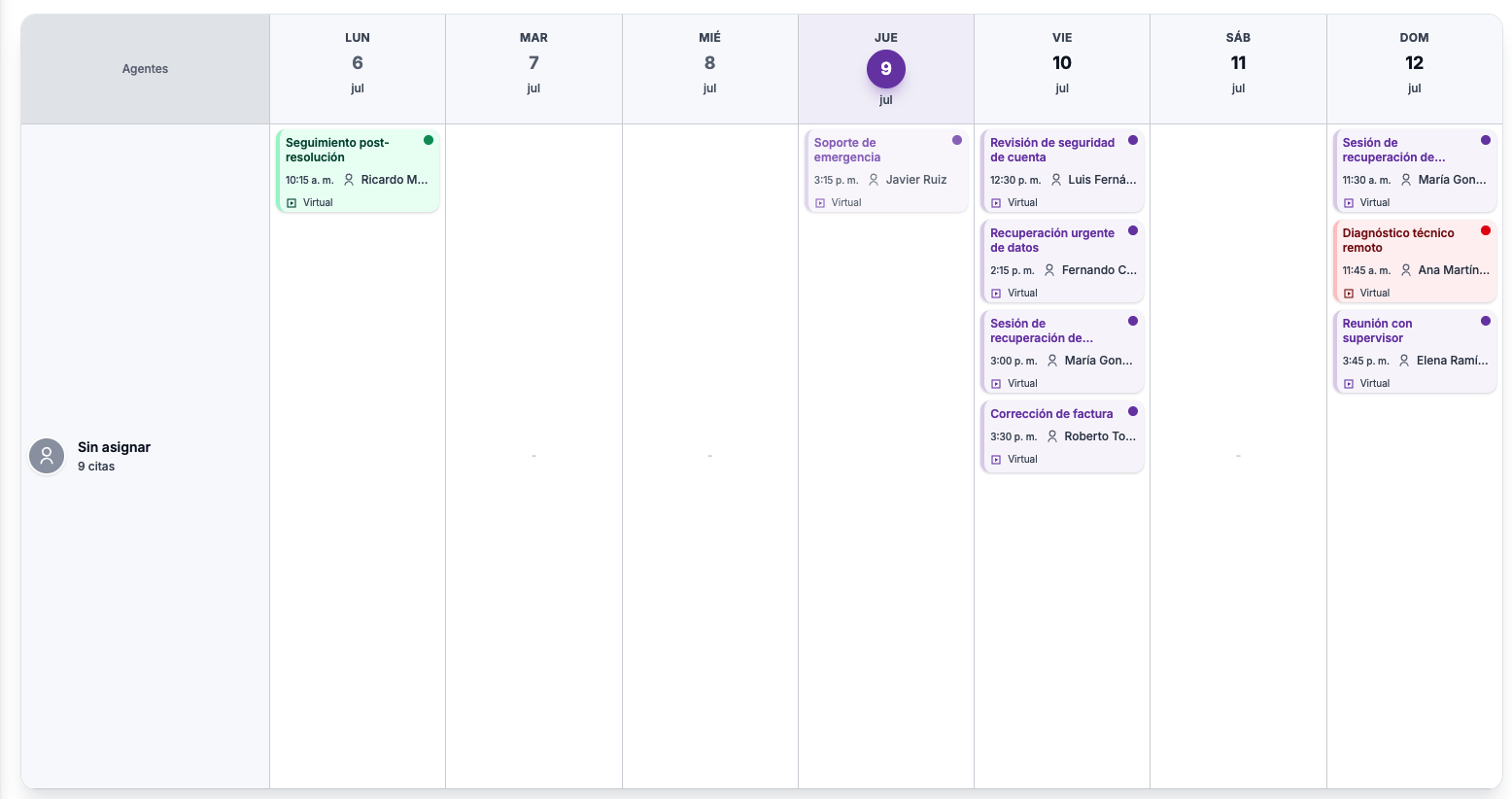Click the Virtual icon on Soporte de emergencia
1512x799 pixels.
click(x=820, y=203)
